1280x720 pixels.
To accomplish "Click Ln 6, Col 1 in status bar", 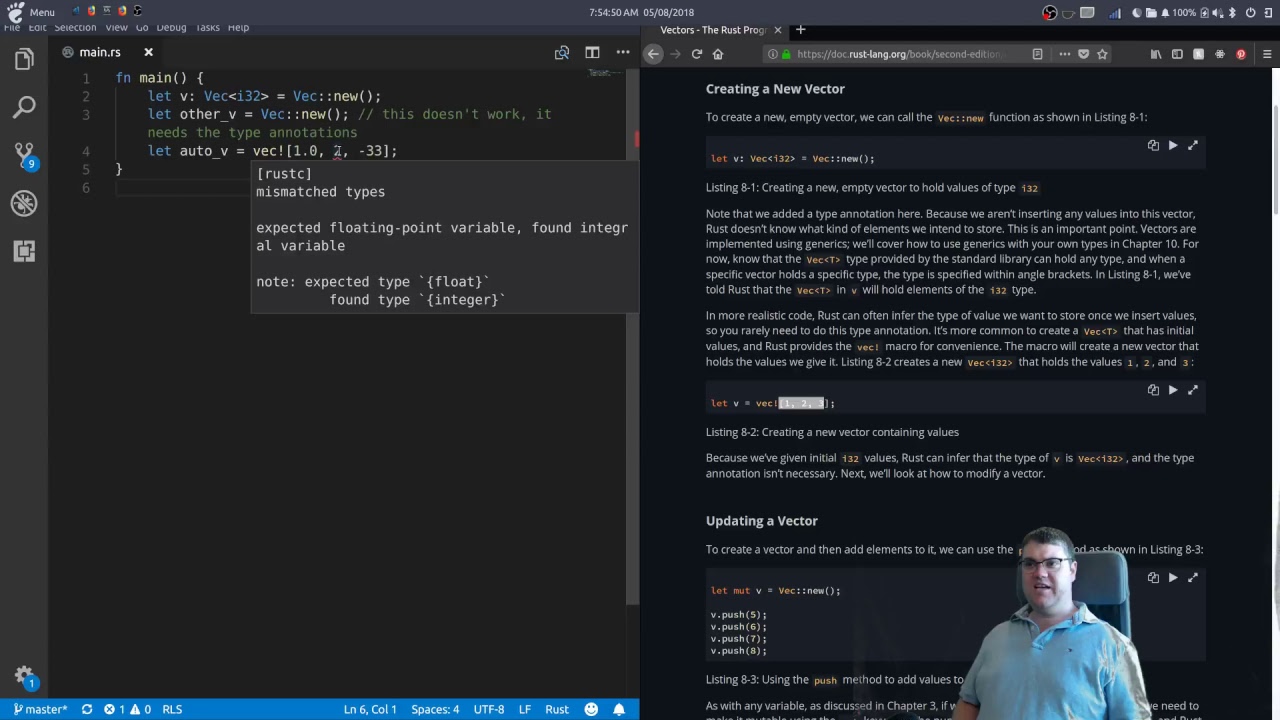I will 370,709.
